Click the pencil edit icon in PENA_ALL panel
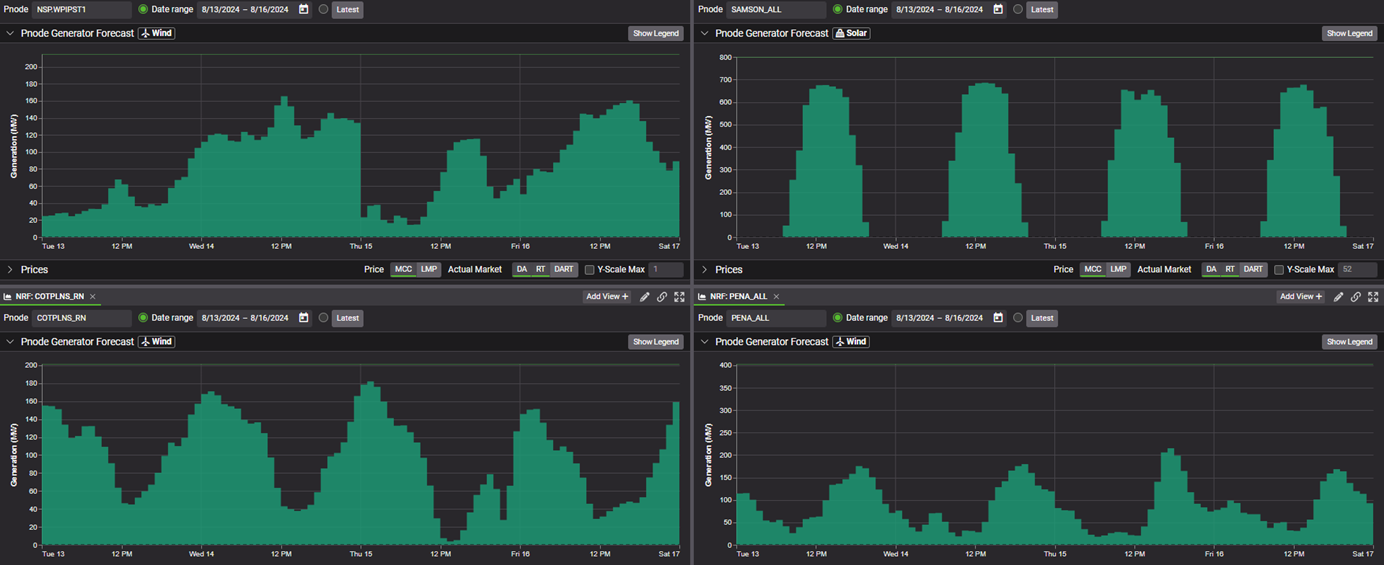 pyautogui.click(x=1339, y=297)
